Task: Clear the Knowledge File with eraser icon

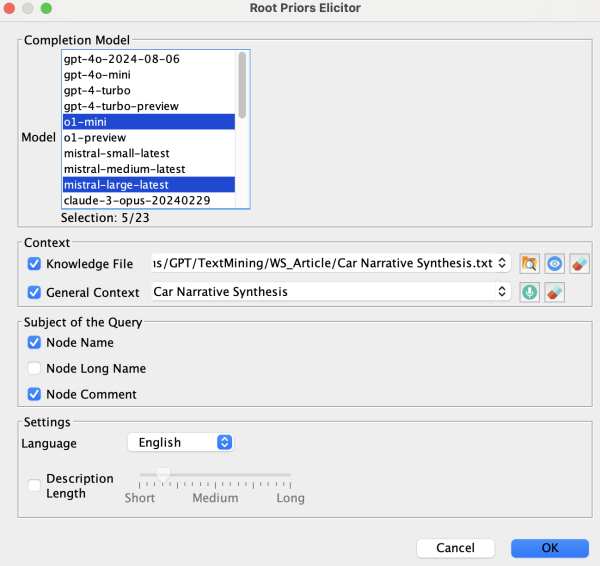Action: [579, 264]
